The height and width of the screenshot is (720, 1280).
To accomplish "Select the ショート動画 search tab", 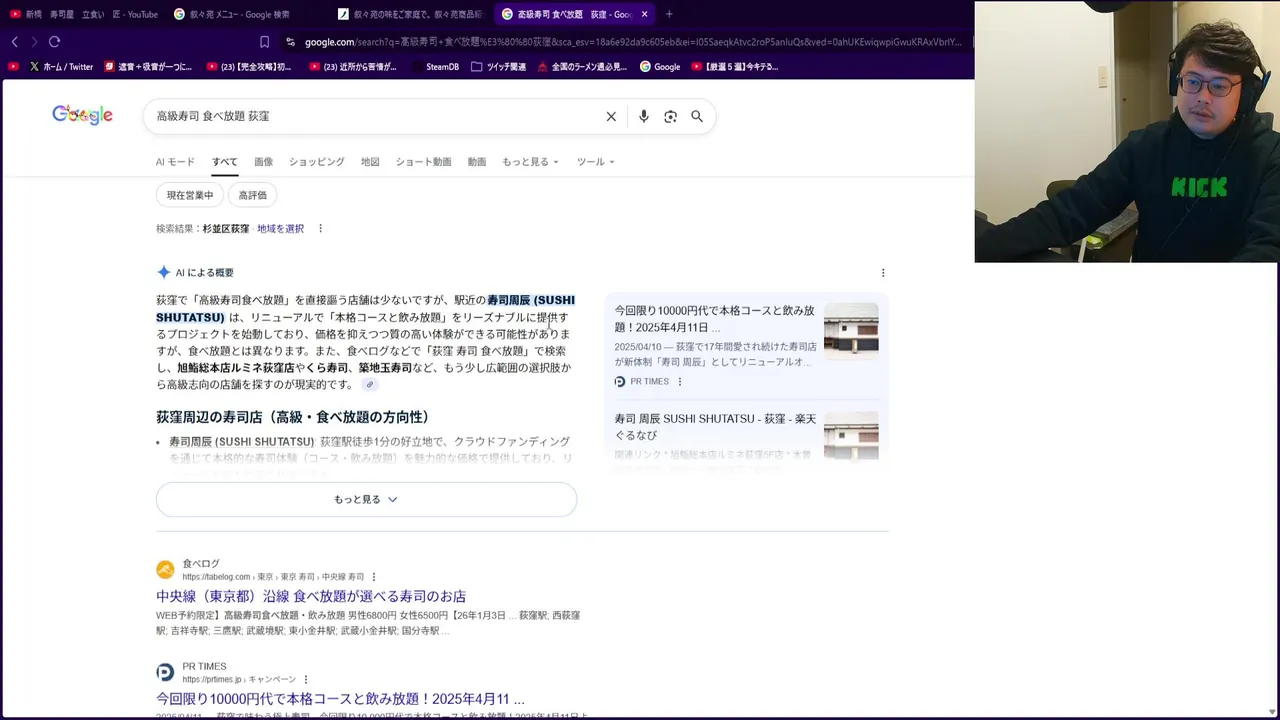I will coord(423,162).
